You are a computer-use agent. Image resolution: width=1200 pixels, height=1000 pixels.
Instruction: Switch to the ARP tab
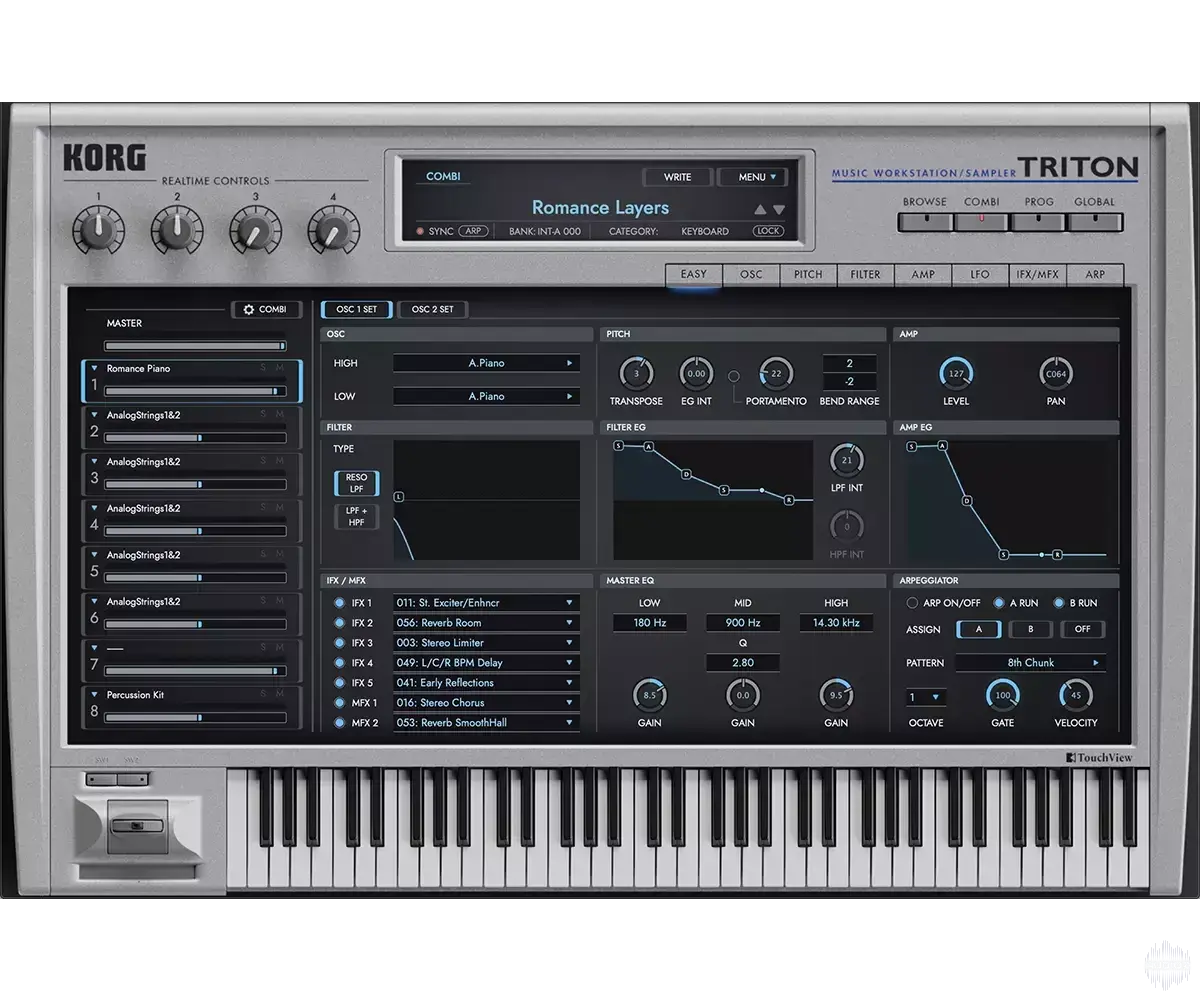(1096, 274)
